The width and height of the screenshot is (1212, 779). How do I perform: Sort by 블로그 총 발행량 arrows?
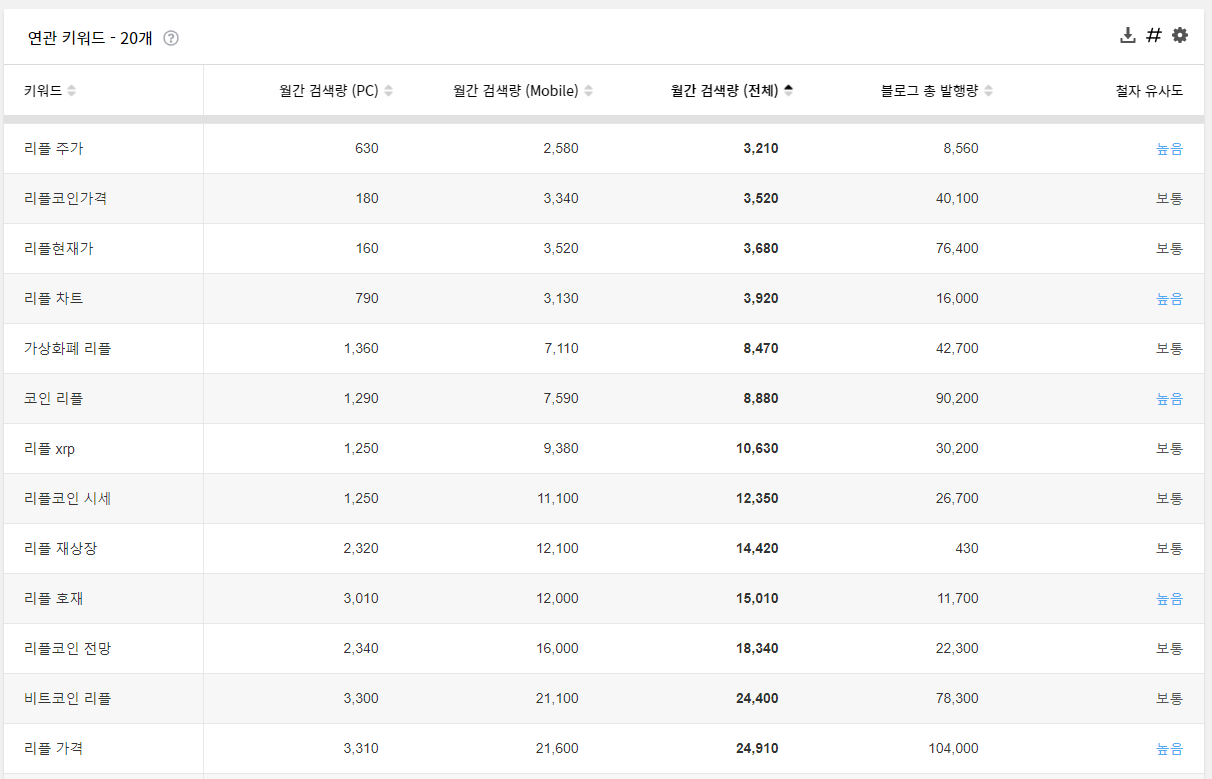pos(988,91)
